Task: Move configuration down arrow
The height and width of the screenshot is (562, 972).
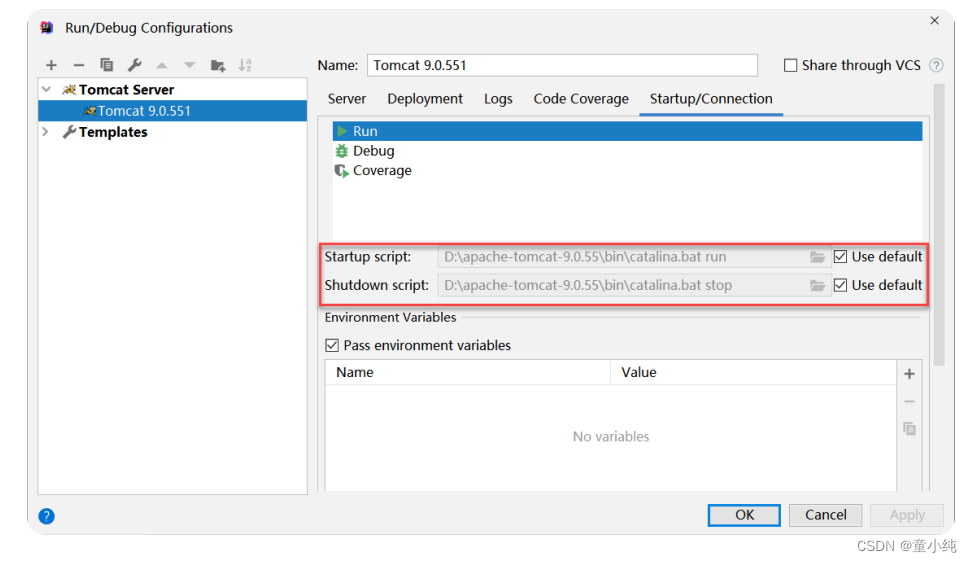Action: [190, 65]
